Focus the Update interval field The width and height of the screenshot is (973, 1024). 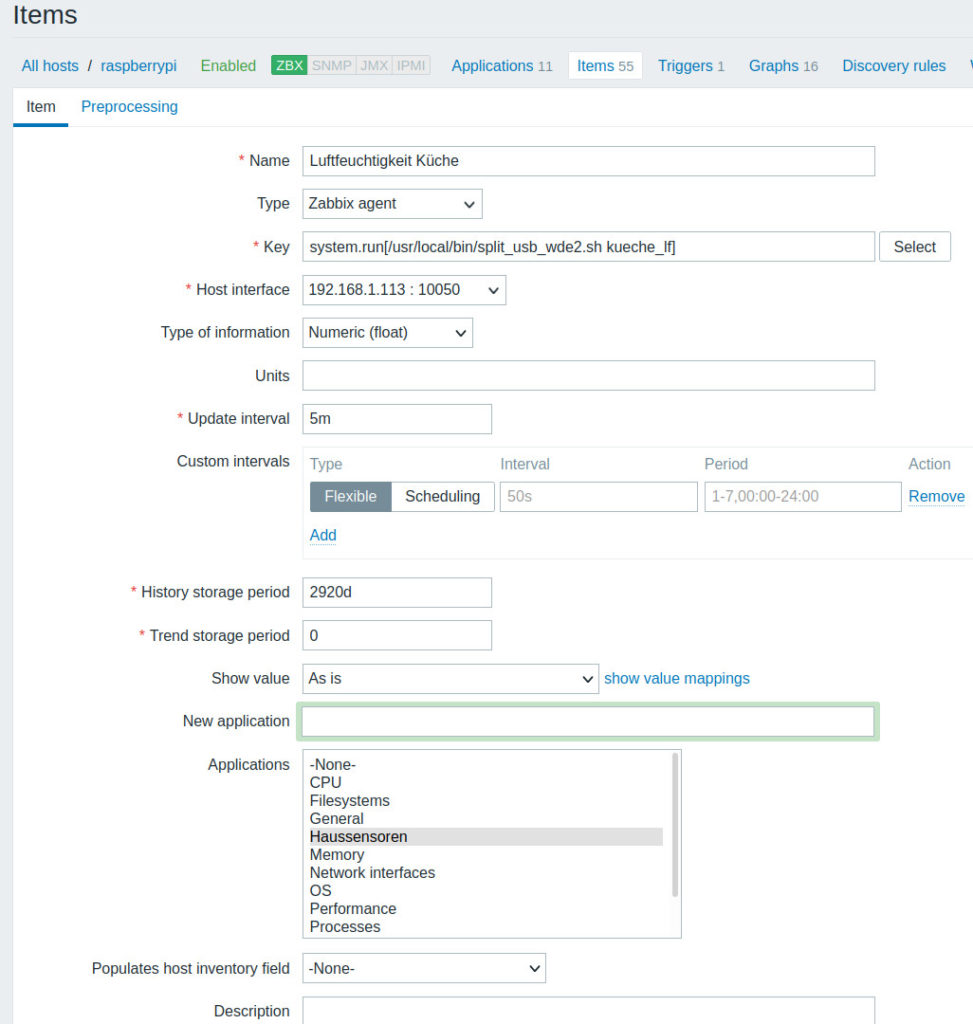pyautogui.click(x=397, y=419)
